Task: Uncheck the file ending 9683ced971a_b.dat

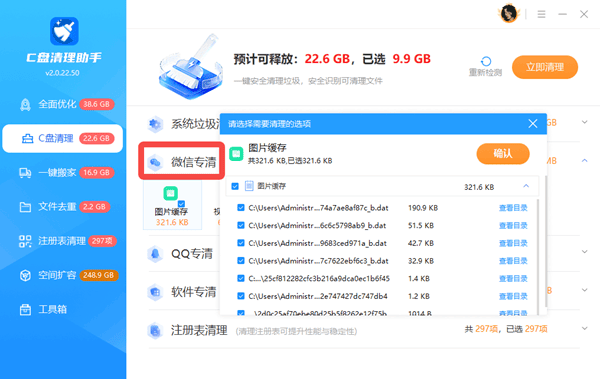Action: click(x=241, y=243)
